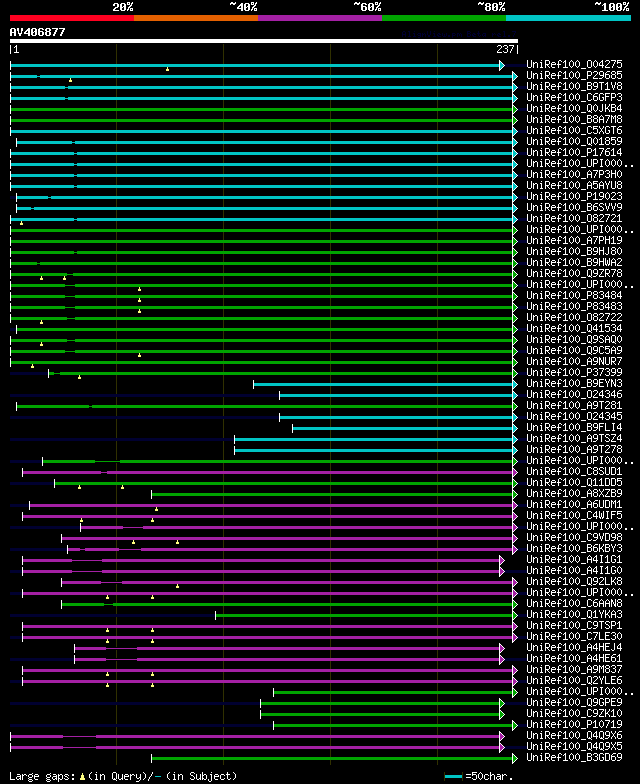Click the UniRef100_A7PH19 text
Screen dimensions: 640x784
574,240
